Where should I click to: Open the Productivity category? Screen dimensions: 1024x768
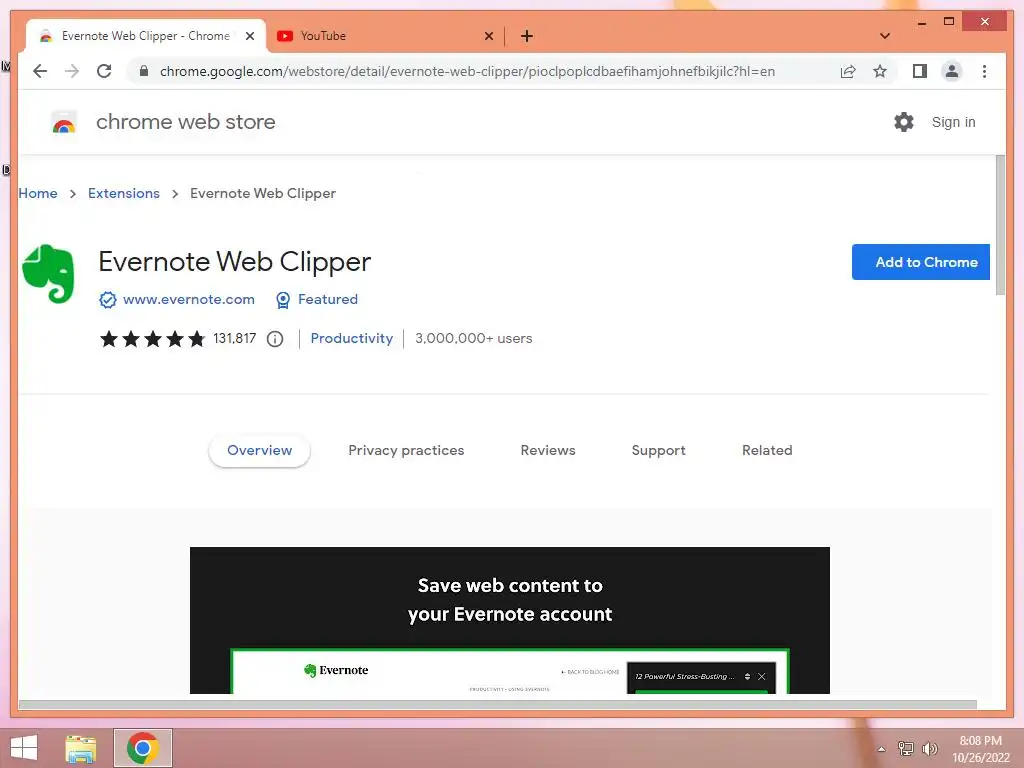point(351,338)
